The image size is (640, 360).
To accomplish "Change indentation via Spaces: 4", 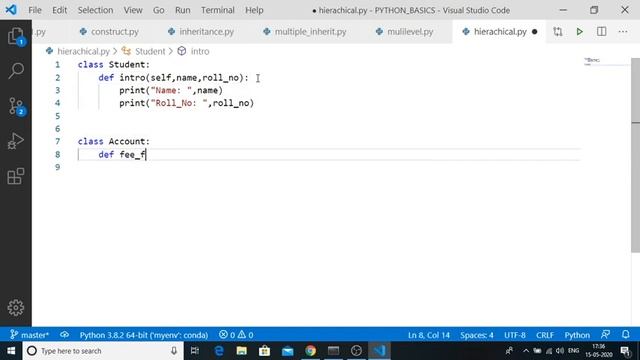I will [x=477, y=335].
